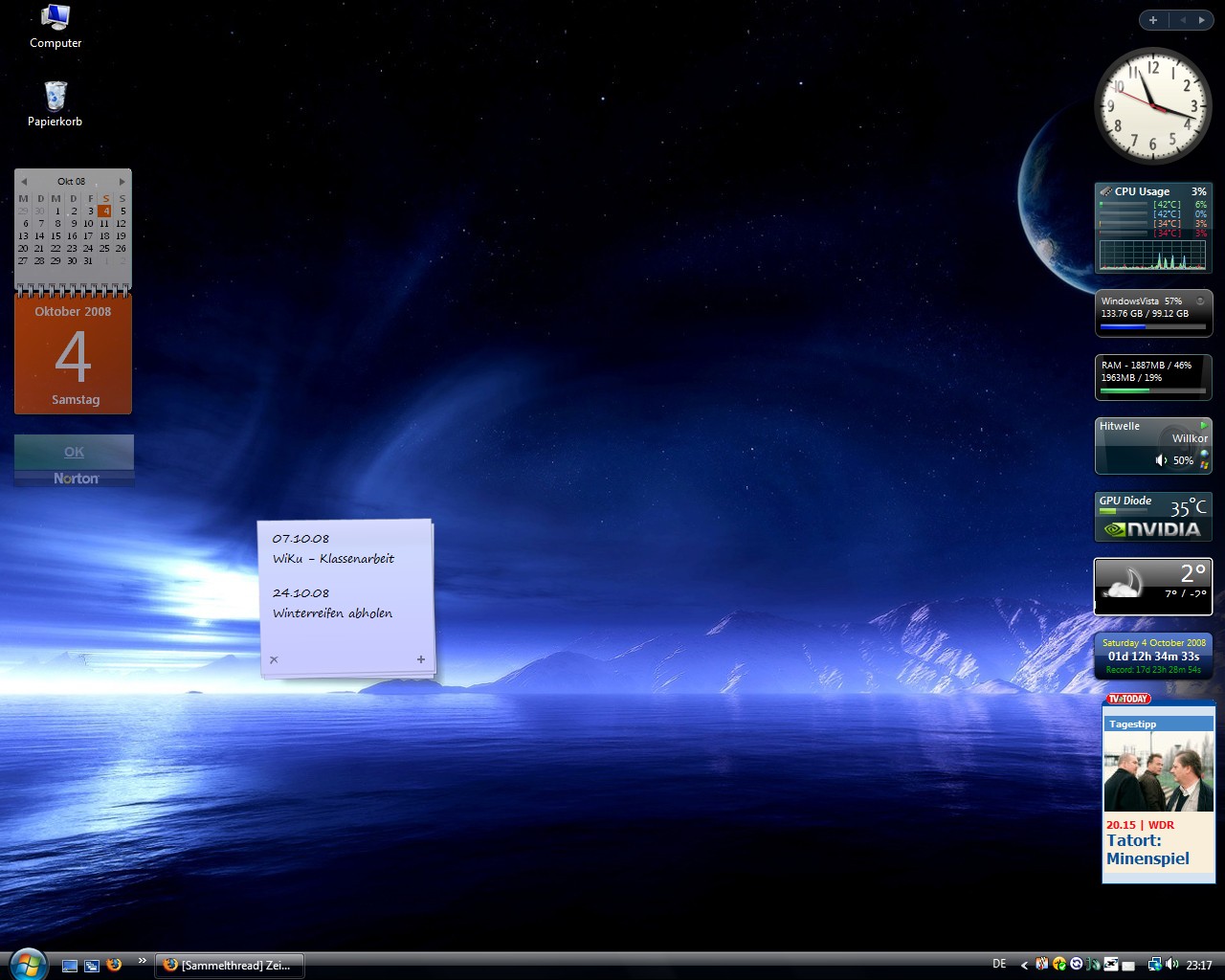Click the weather gadget moon-cloud icon
This screenshot has height=980, width=1225.
1124,583
